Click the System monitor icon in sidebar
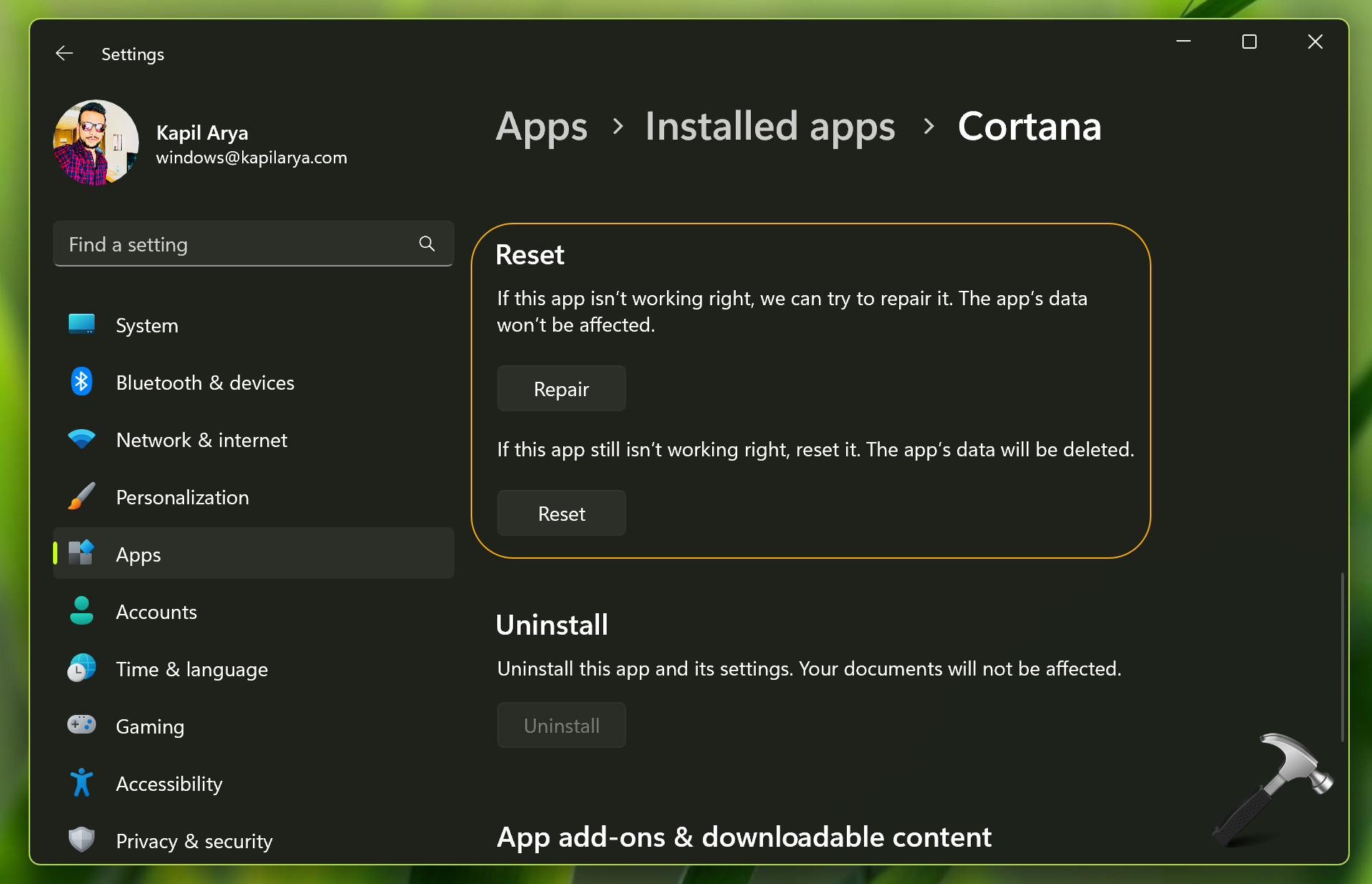The height and width of the screenshot is (884, 1372). [81, 325]
